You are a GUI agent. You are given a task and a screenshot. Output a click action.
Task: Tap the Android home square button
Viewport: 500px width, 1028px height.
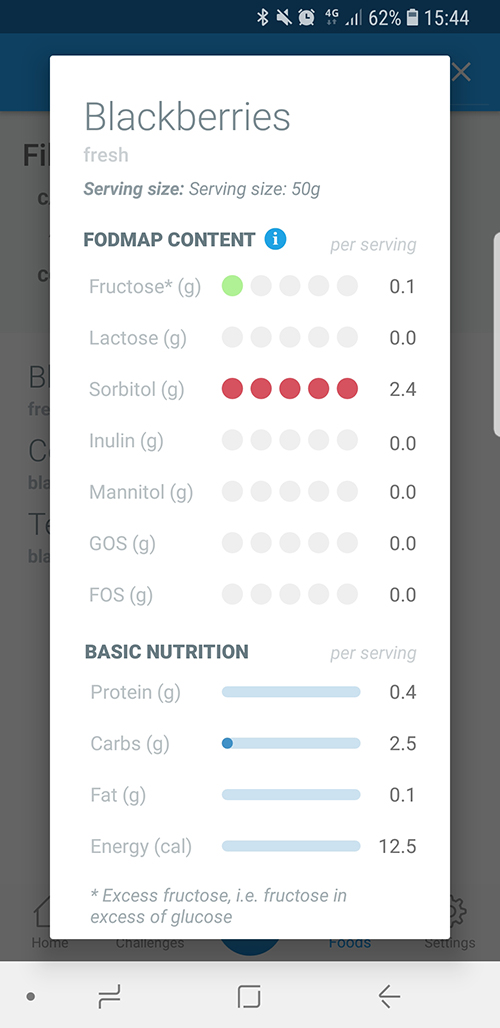pyautogui.click(x=249, y=997)
